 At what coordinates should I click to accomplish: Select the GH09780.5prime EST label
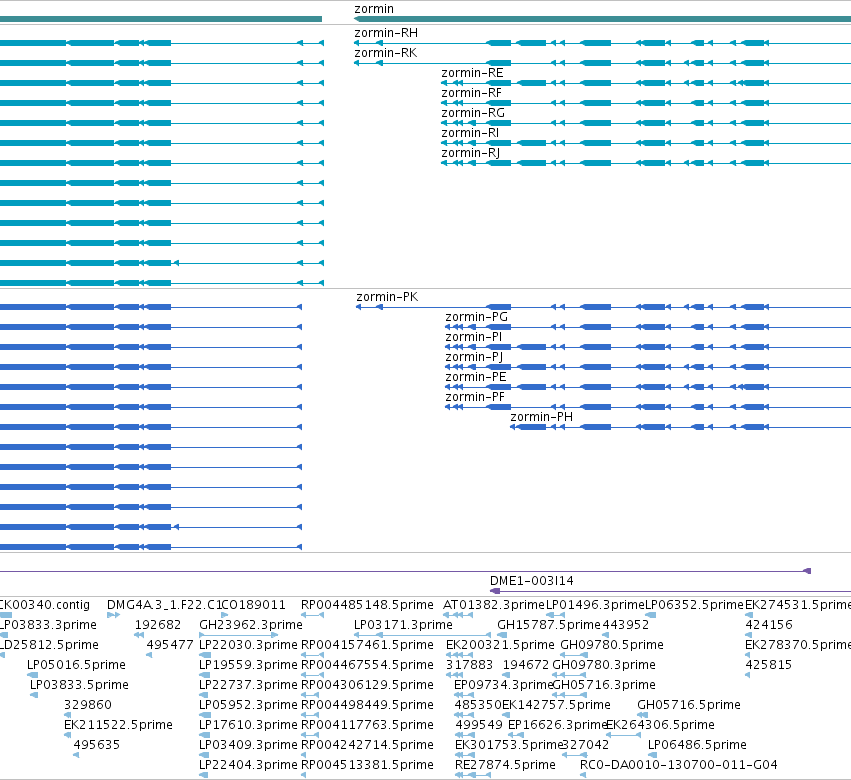[x=612, y=645]
